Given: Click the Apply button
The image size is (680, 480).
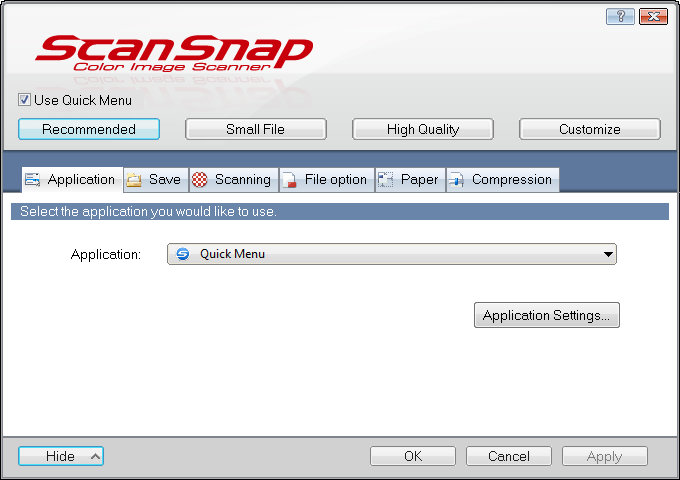Looking at the screenshot, I should click(x=605, y=456).
